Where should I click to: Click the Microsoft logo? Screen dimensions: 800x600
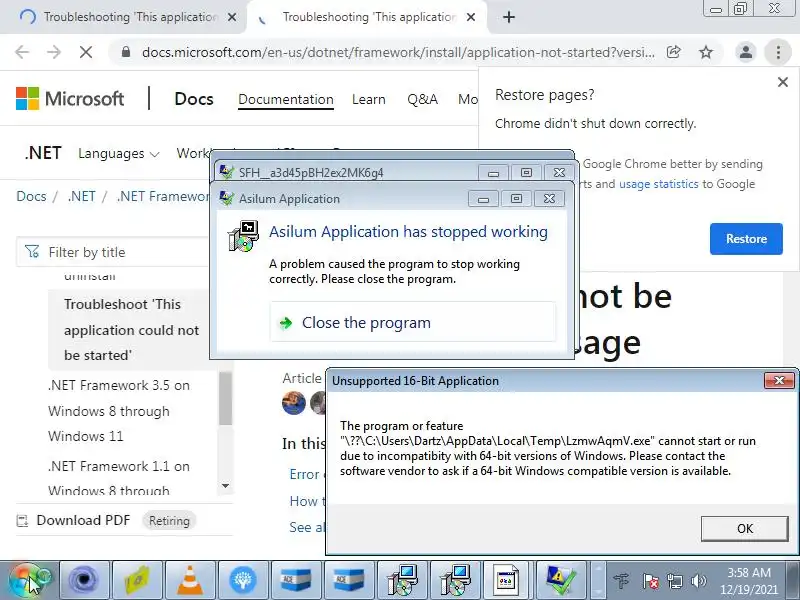[70, 98]
